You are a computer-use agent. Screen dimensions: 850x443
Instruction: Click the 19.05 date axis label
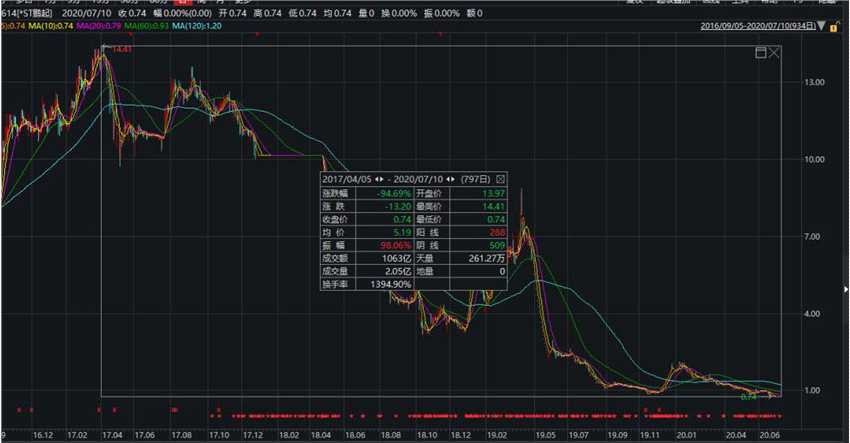click(x=546, y=435)
